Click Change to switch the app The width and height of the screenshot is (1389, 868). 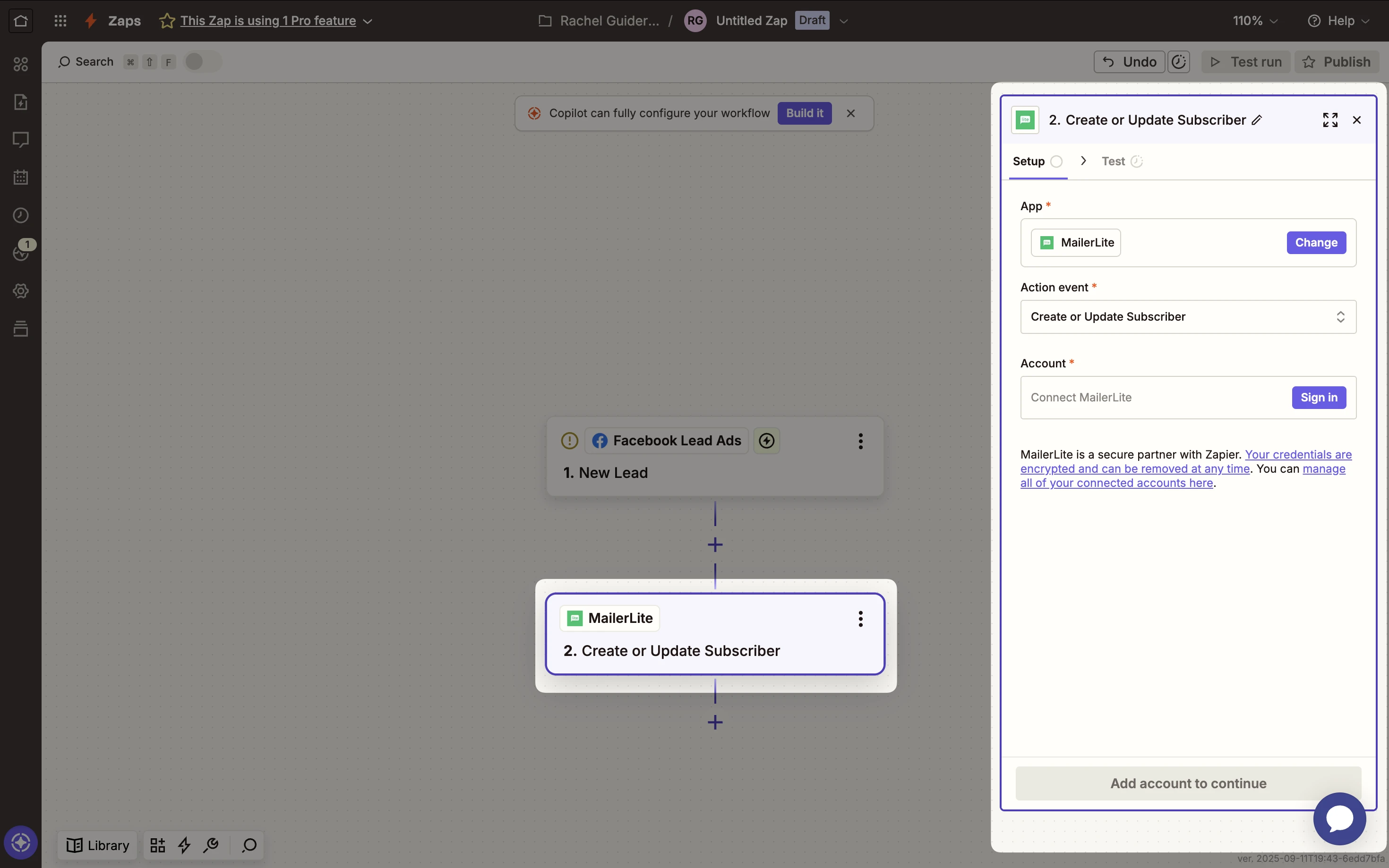click(x=1316, y=243)
